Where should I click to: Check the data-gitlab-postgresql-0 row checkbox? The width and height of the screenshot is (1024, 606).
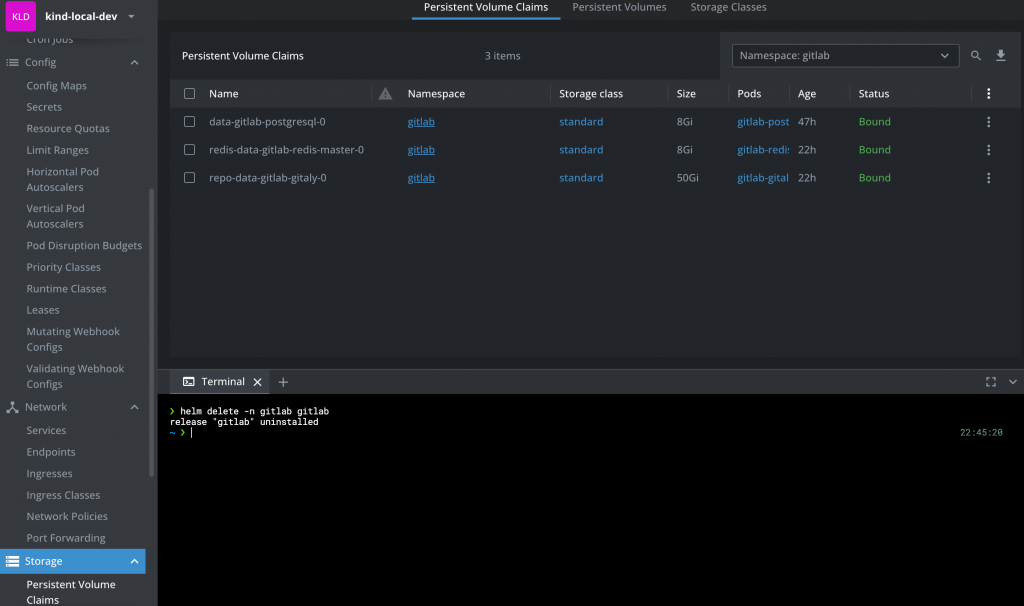tap(189, 121)
